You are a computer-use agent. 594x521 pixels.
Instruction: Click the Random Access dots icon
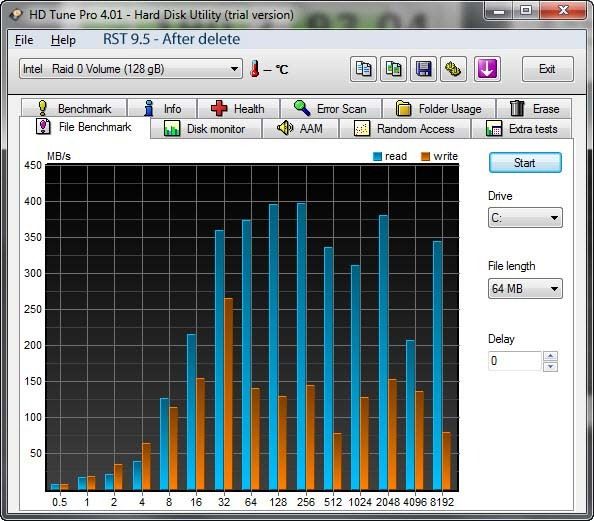(x=361, y=129)
